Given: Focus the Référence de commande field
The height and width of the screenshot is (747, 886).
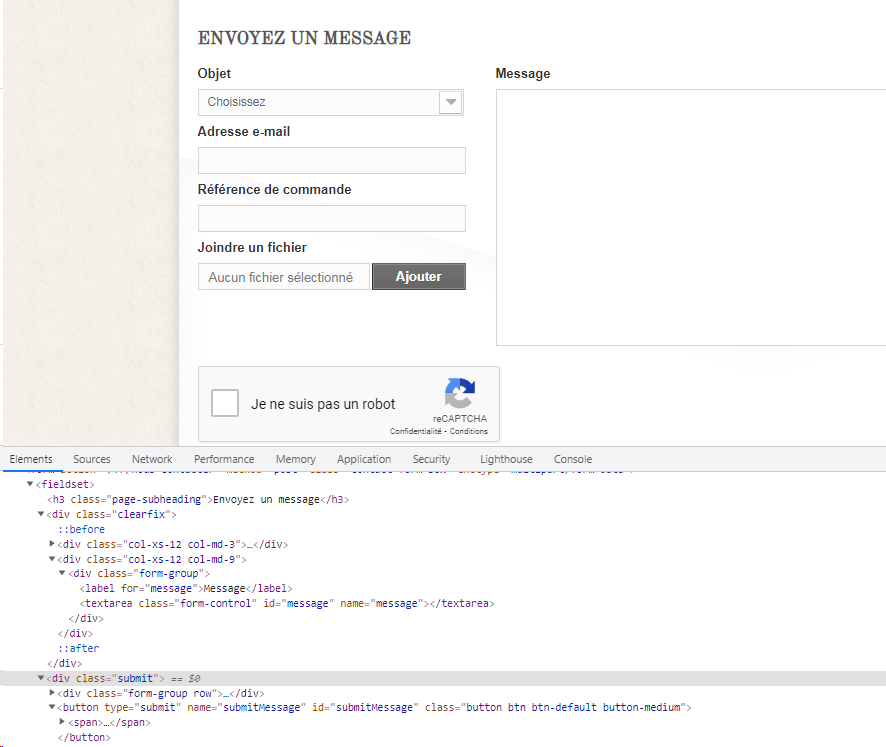Looking at the screenshot, I should pyautogui.click(x=332, y=218).
